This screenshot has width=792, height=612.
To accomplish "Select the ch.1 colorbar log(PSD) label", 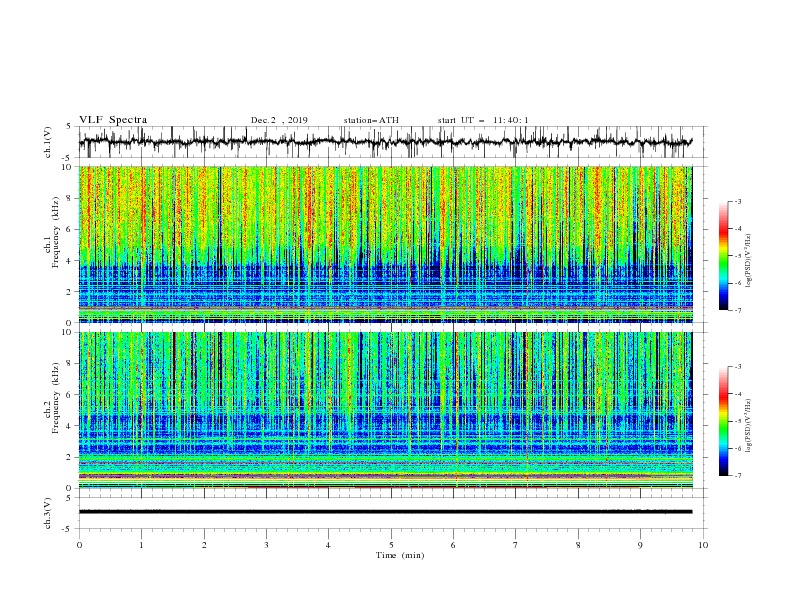I will pos(749,261).
